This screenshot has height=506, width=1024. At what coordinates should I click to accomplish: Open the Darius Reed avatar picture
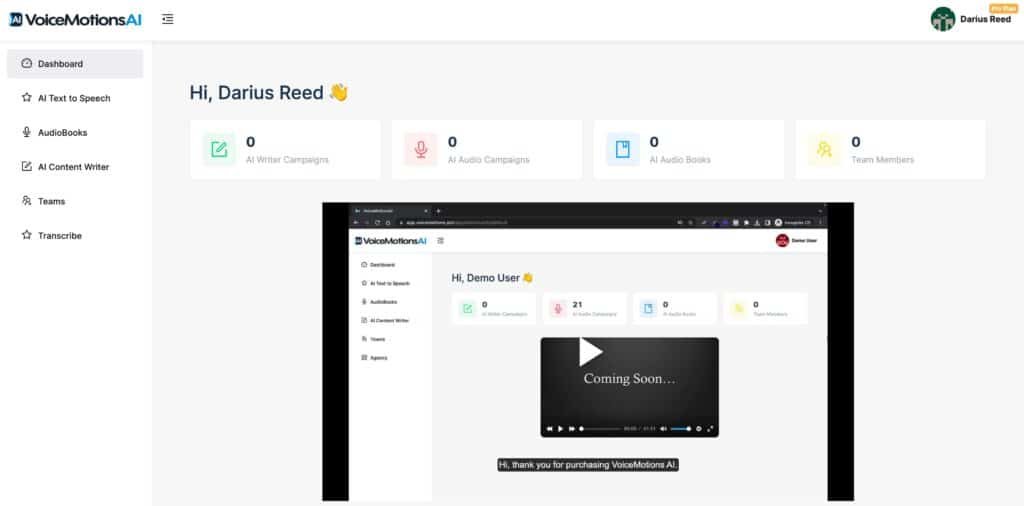click(x=942, y=19)
